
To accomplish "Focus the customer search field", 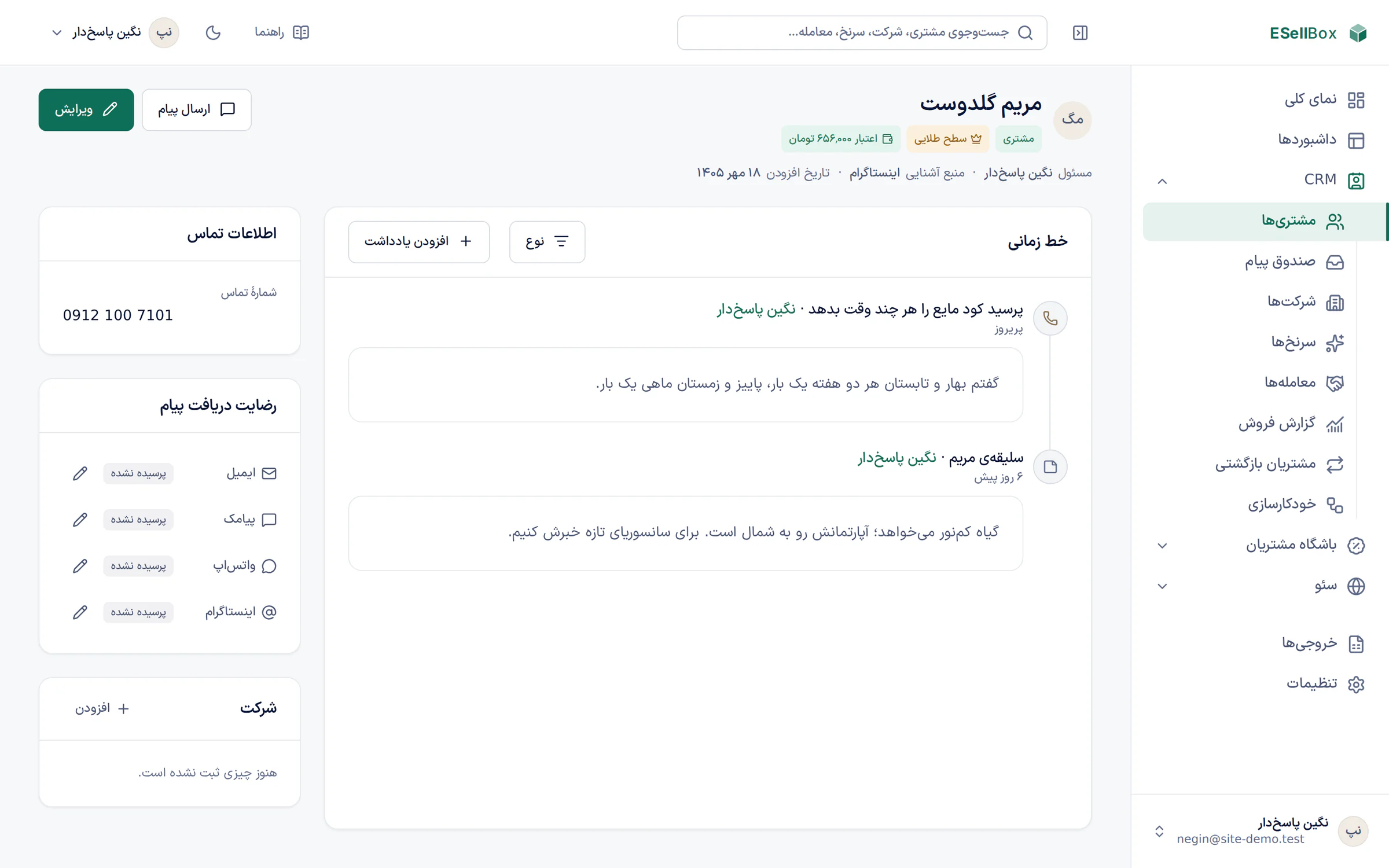I will pos(862,32).
